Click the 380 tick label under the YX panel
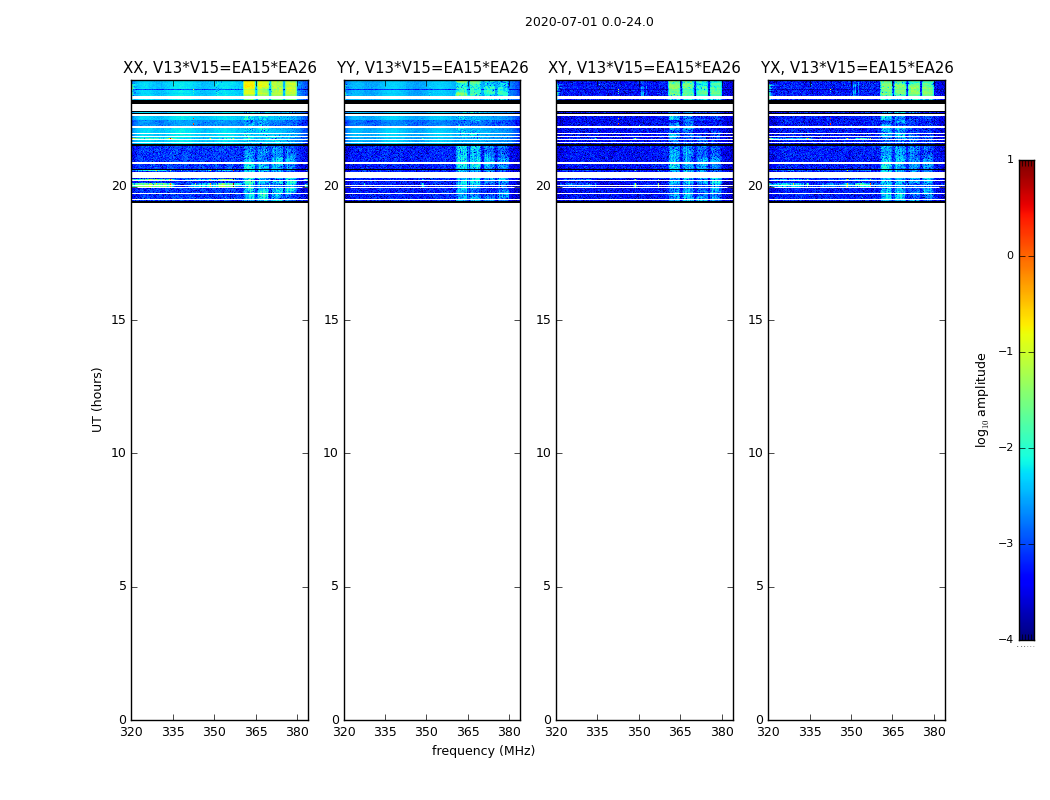This screenshot has width=1050, height=800. pos(934,732)
